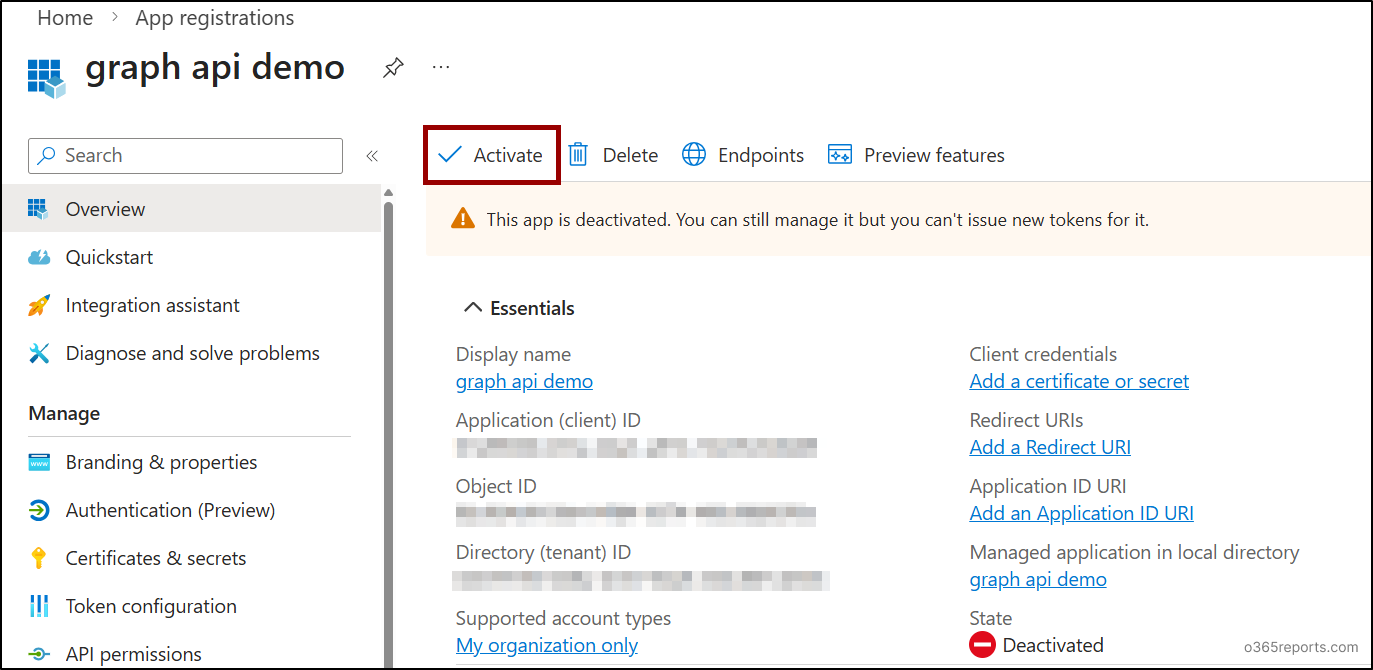Click the Essentials heading text
Viewport: 1373px width, 670px height.
[x=532, y=309]
